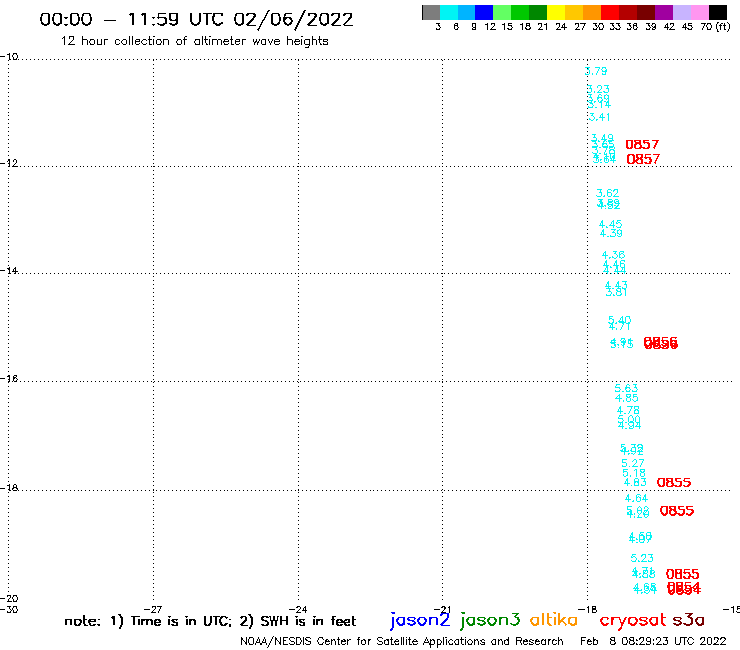
Task: Click the -10 latitude axis label
Action: click(9, 57)
